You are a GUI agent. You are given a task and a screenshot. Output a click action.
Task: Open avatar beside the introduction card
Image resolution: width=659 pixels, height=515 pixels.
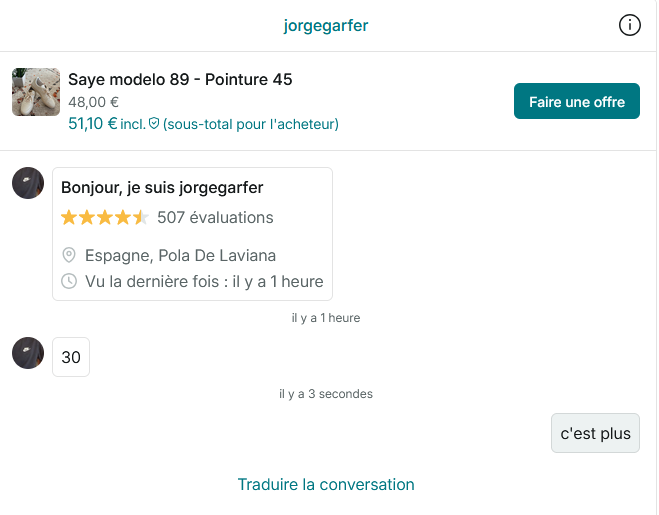[28, 183]
